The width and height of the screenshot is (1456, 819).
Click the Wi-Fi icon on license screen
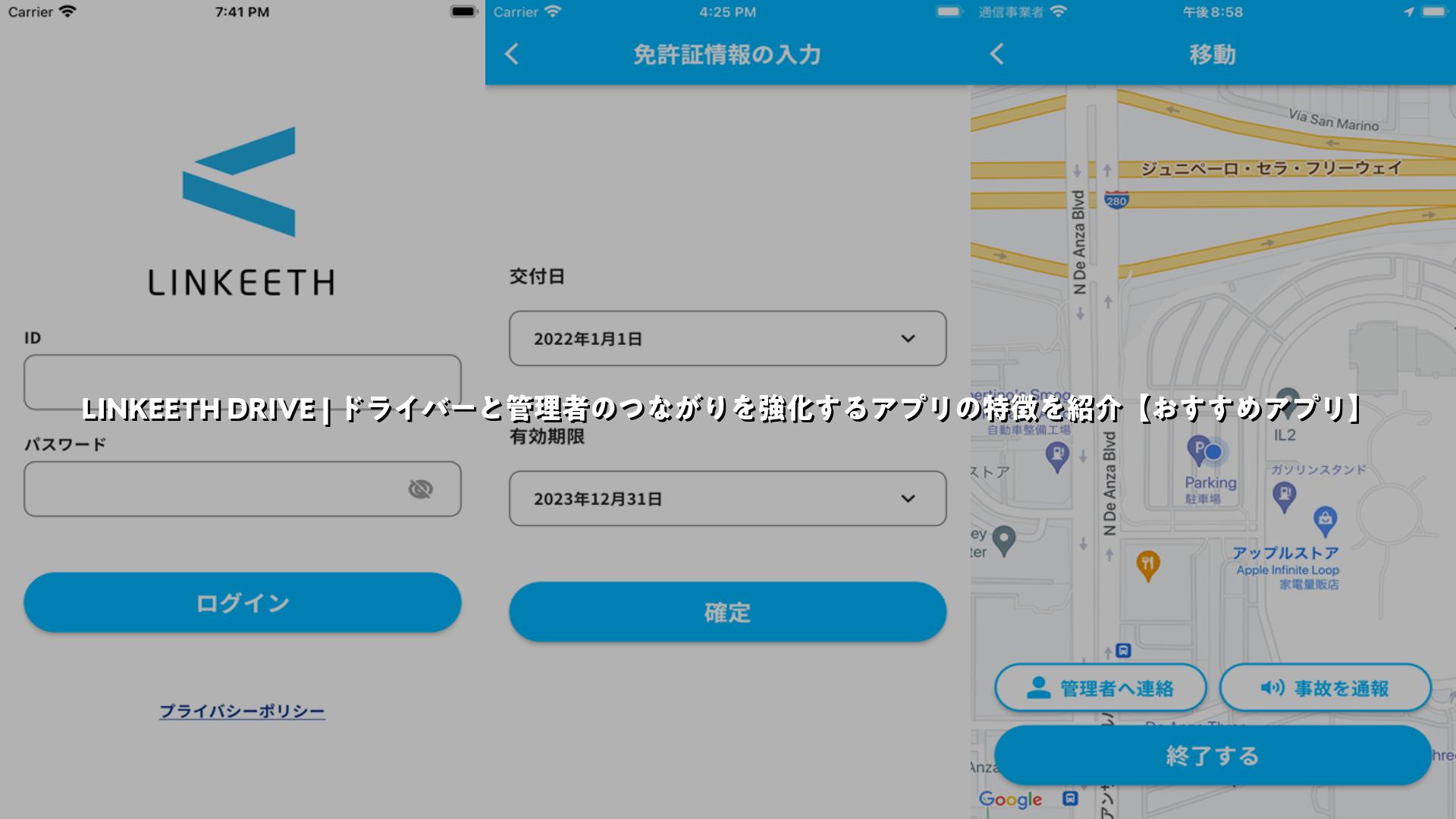[553, 11]
